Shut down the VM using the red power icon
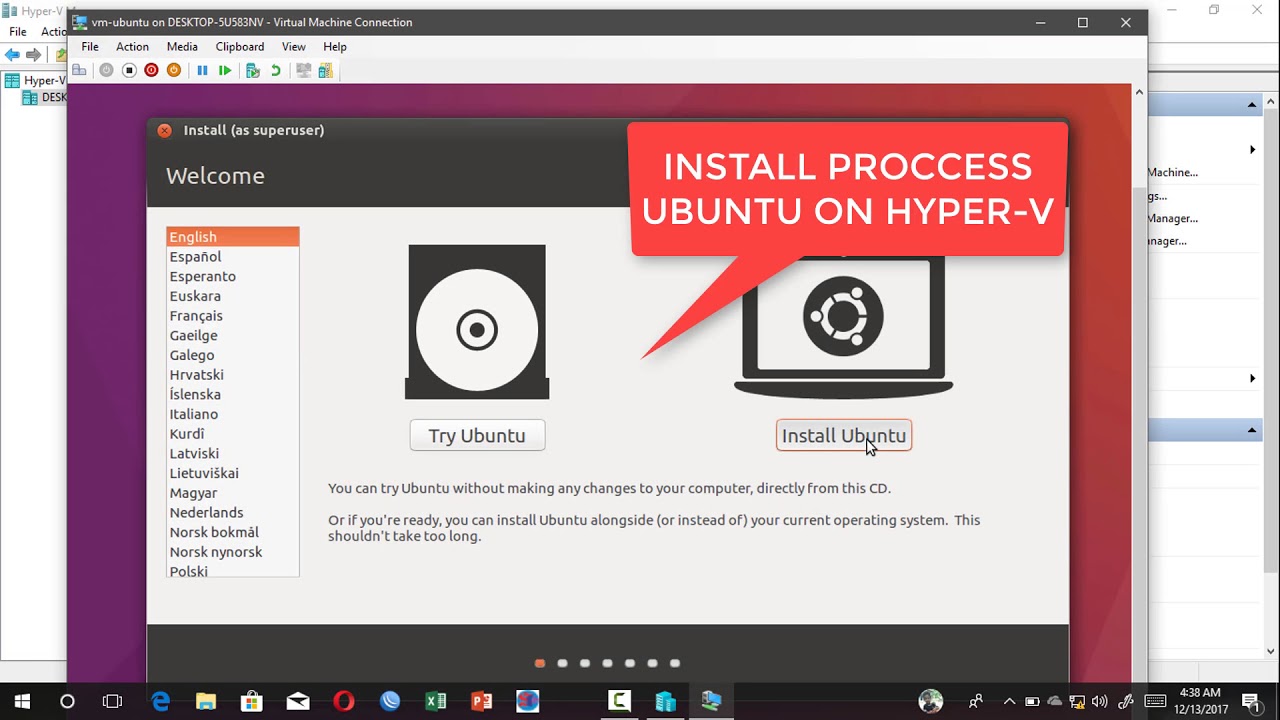1280x720 pixels. [x=151, y=70]
